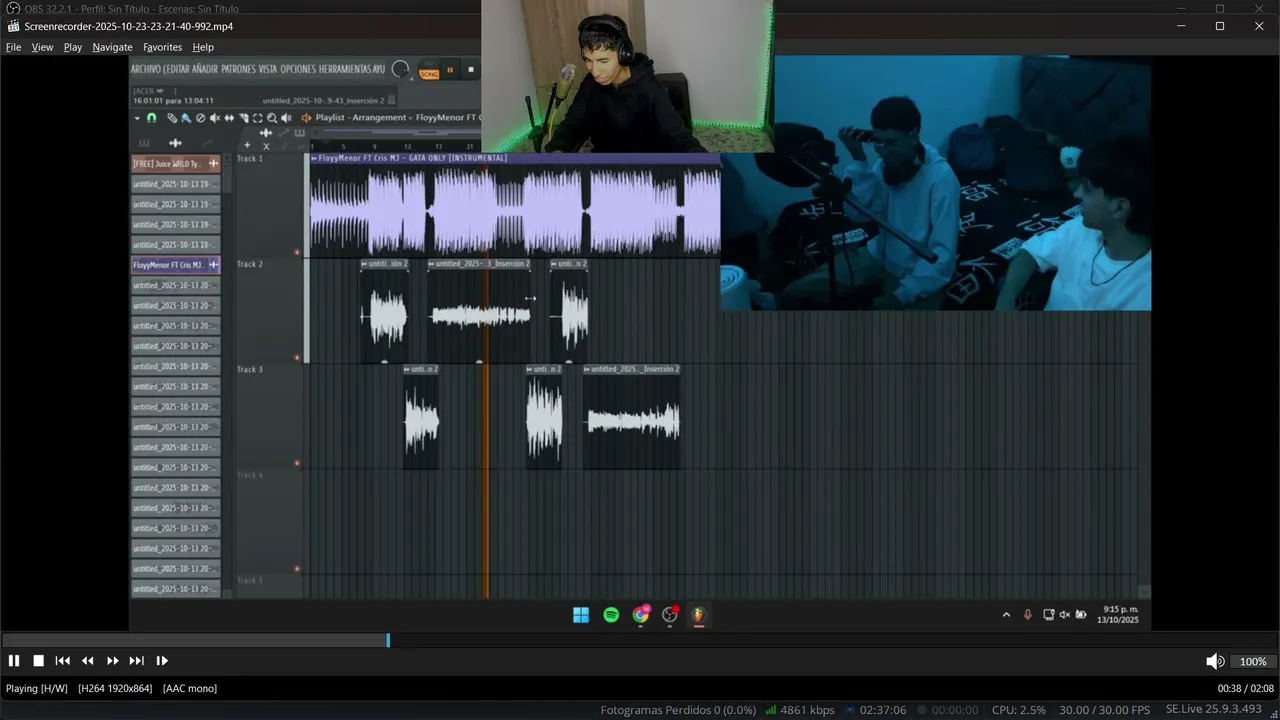Image resolution: width=1280 pixels, height=720 pixels.
Task: Select the FloyyMenor FT Cris MJ clip item
Action: tap(176, 265)
